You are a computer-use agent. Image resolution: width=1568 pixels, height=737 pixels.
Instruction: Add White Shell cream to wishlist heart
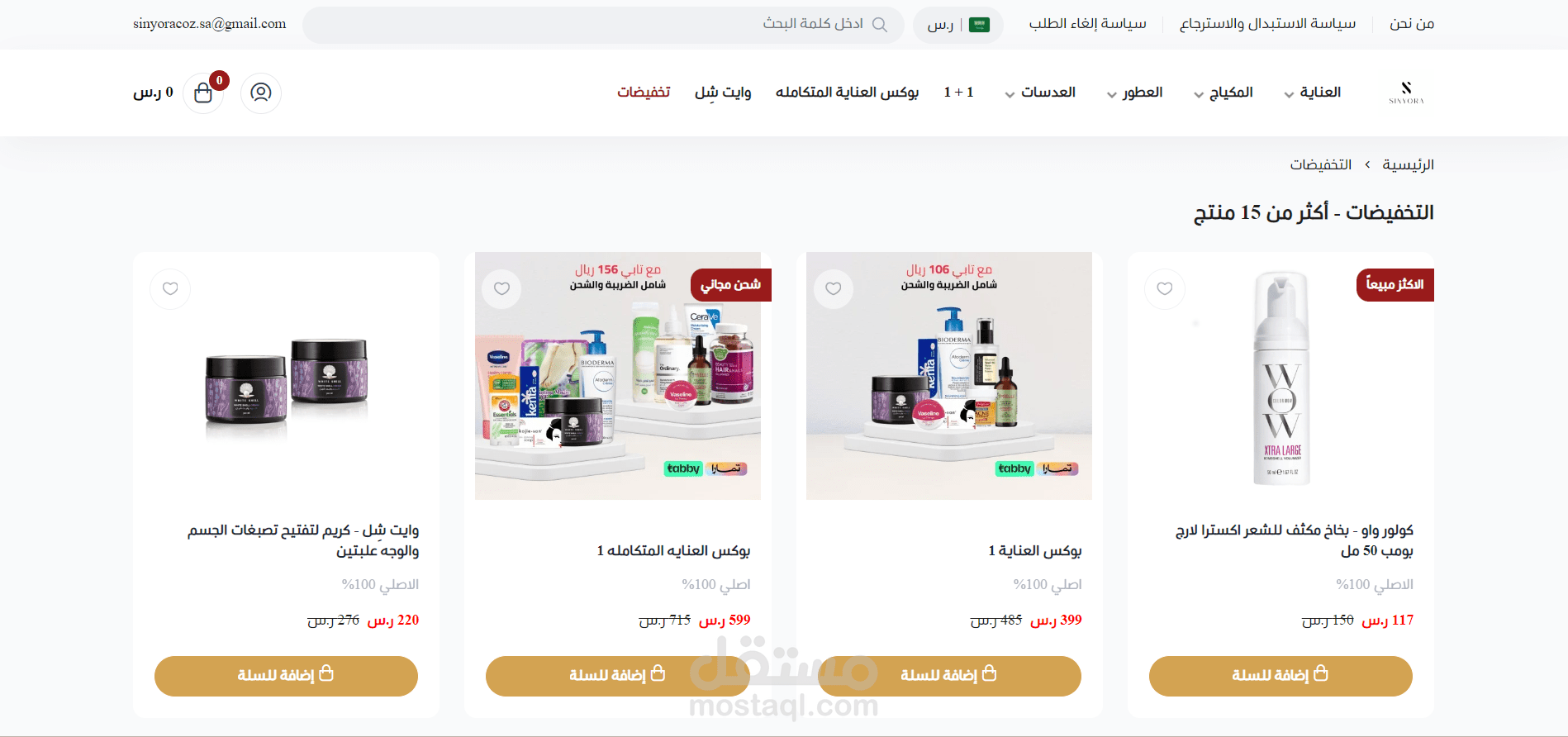[x=170, y=289]
